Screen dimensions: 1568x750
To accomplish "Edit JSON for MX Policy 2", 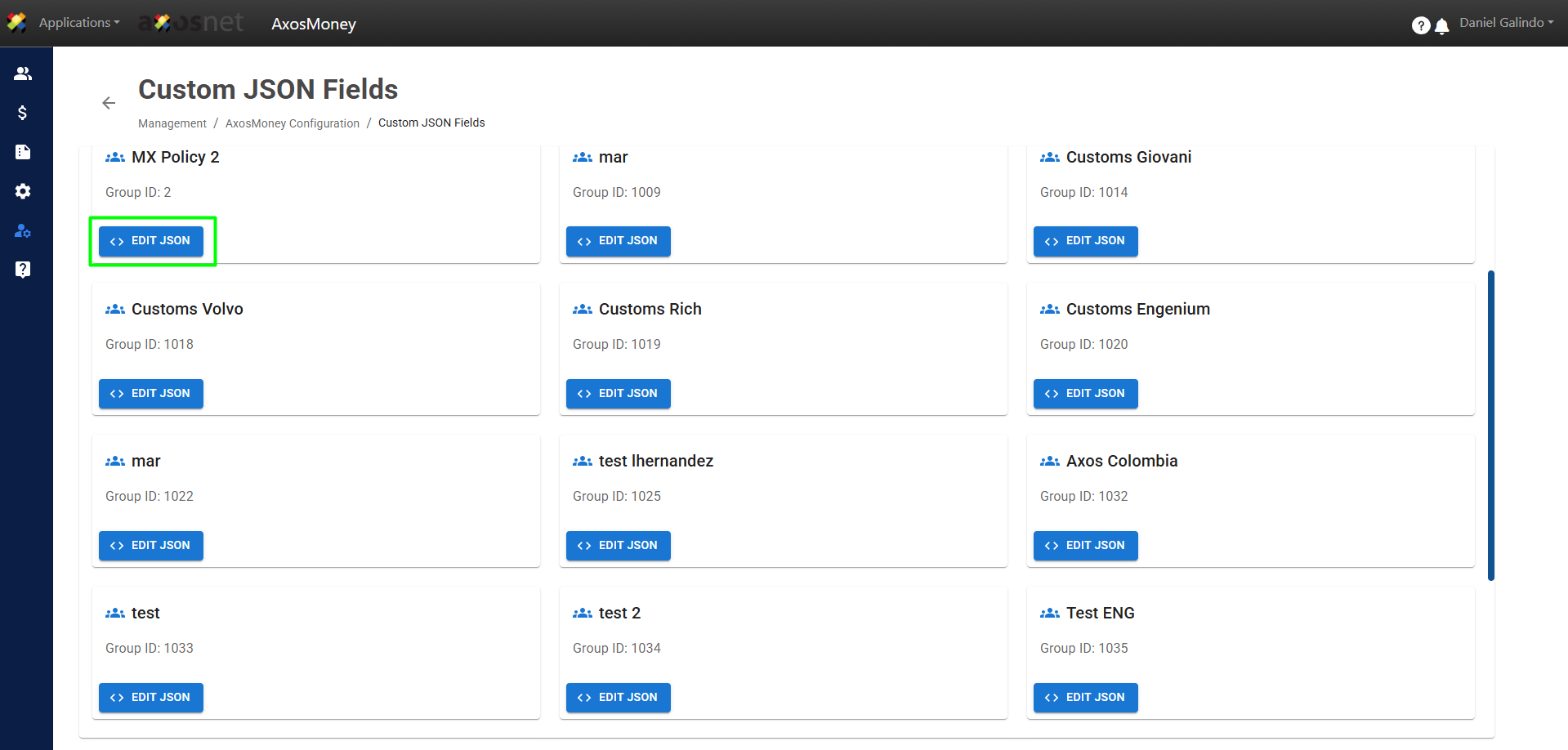I will [x=151, y=241].
